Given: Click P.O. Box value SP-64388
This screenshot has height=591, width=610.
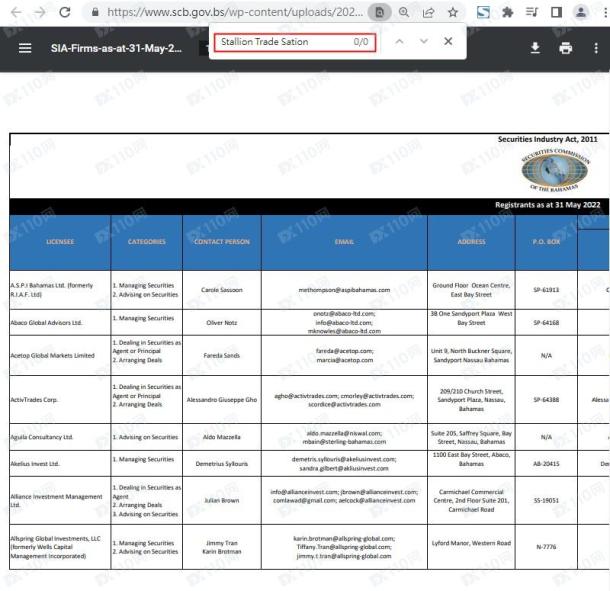Looking at the screenshot, I should [546, 400].
